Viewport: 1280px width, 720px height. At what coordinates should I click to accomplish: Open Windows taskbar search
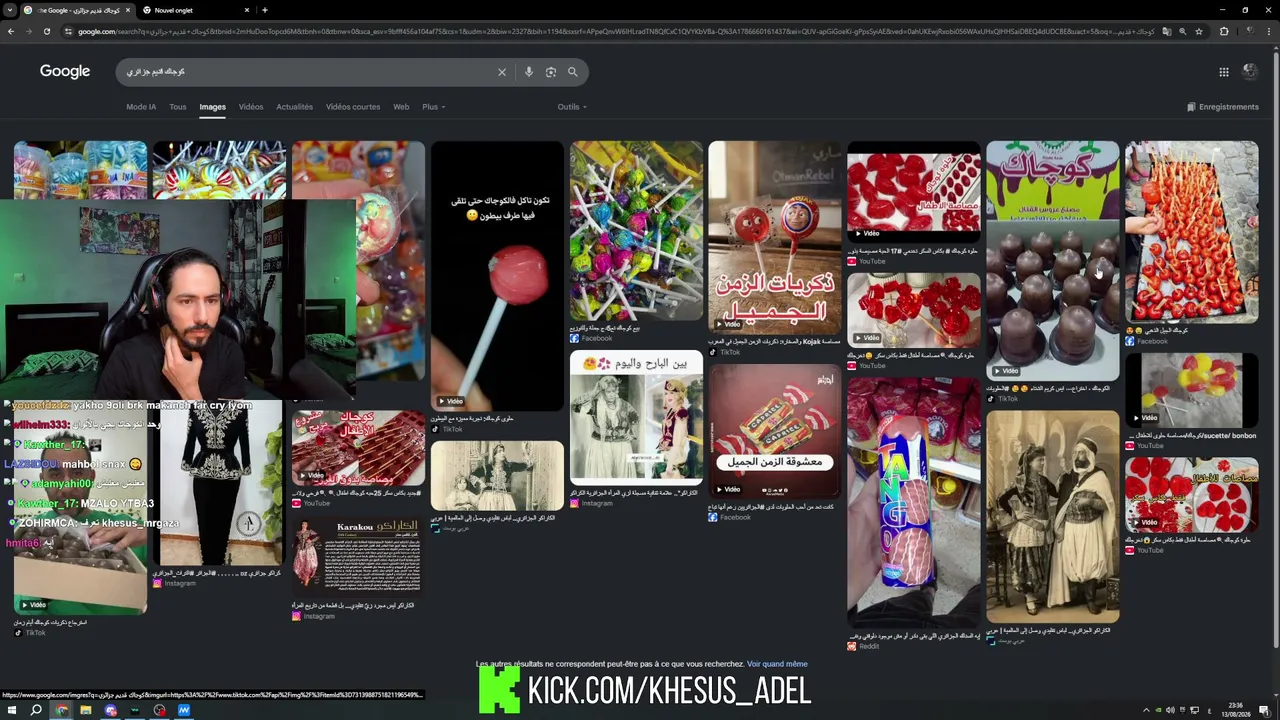pyautogui.click(x=36, y=710)
